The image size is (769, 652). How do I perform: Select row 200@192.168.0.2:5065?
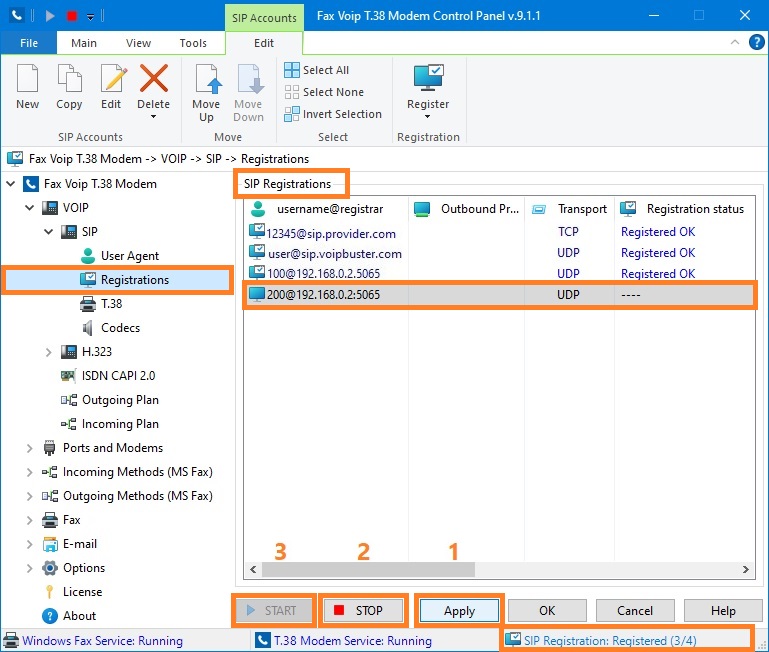tap(499, 295)
